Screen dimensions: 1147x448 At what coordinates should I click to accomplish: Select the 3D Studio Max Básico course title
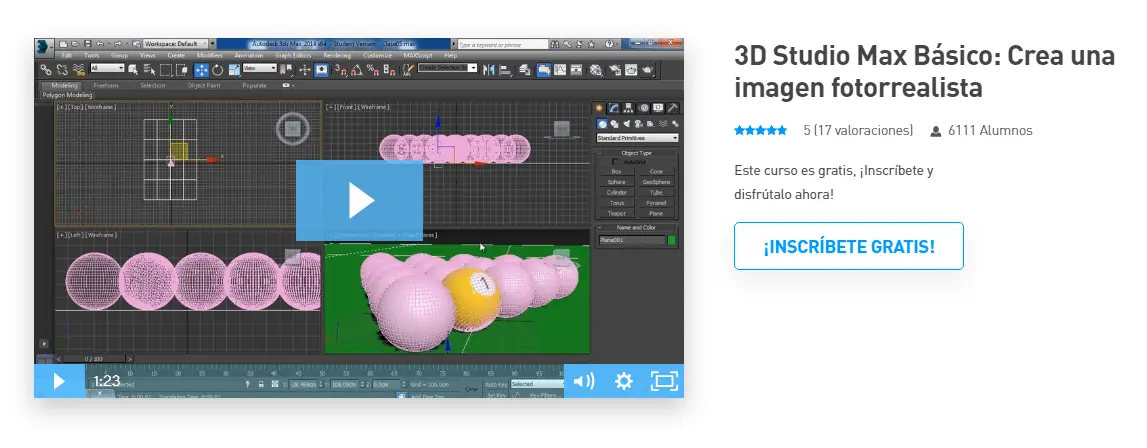tap(925, 72)
